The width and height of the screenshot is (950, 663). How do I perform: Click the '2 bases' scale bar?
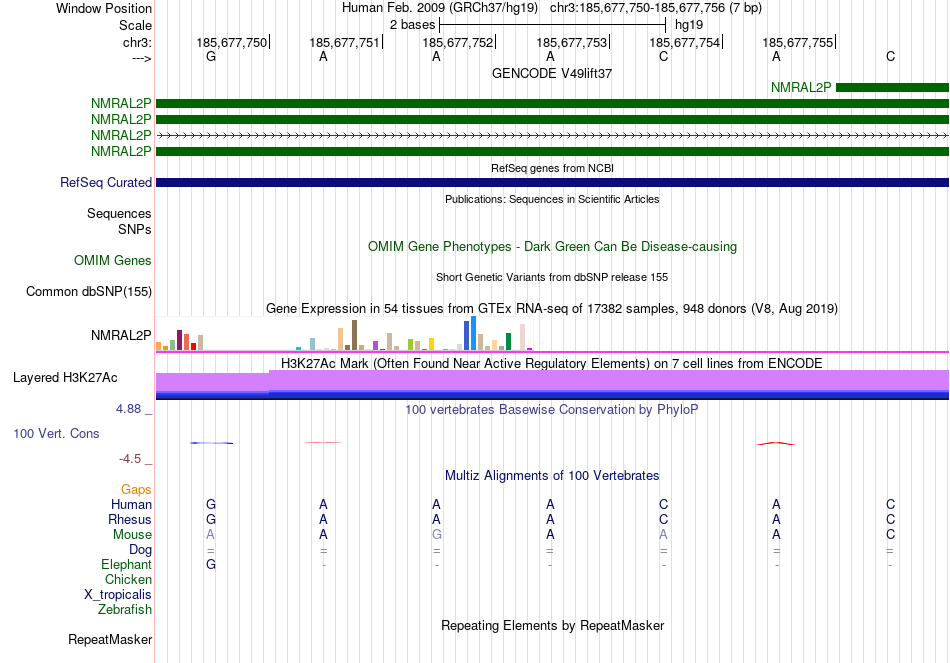click(x=553, y=25)
